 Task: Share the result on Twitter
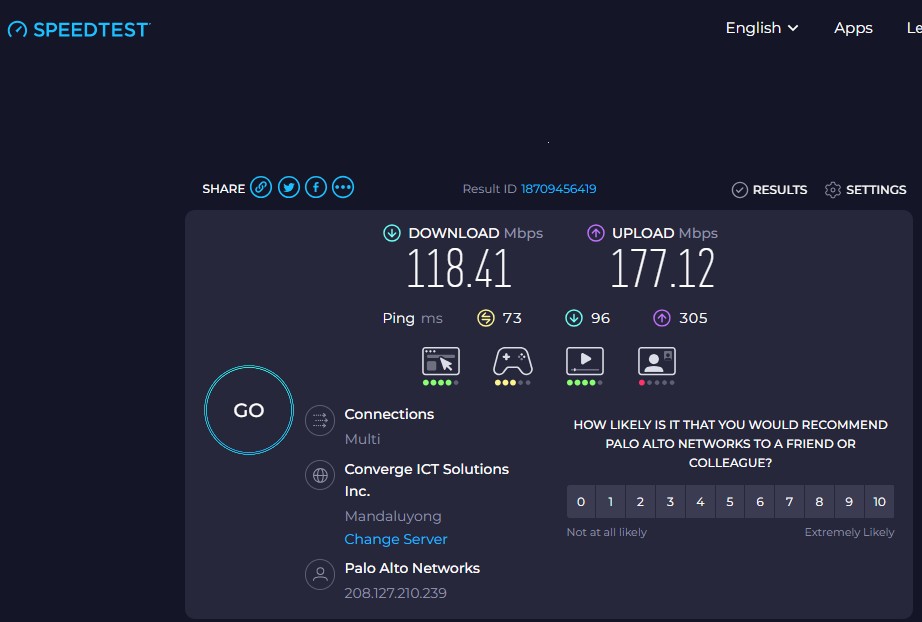289,188
